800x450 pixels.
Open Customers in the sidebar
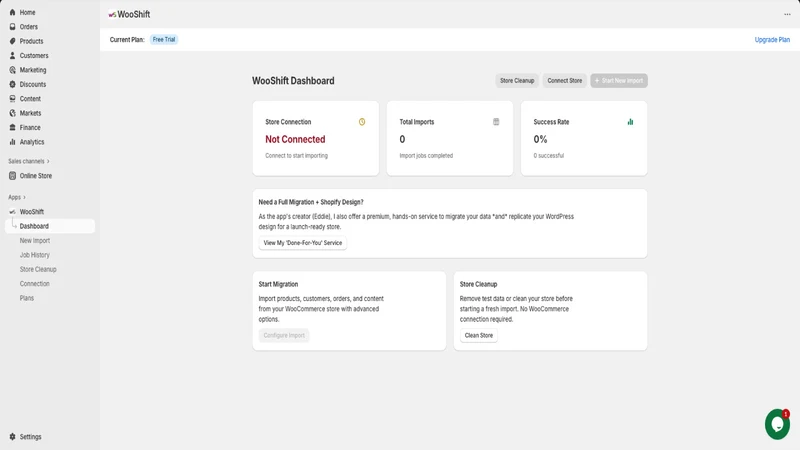coord(34,55)
